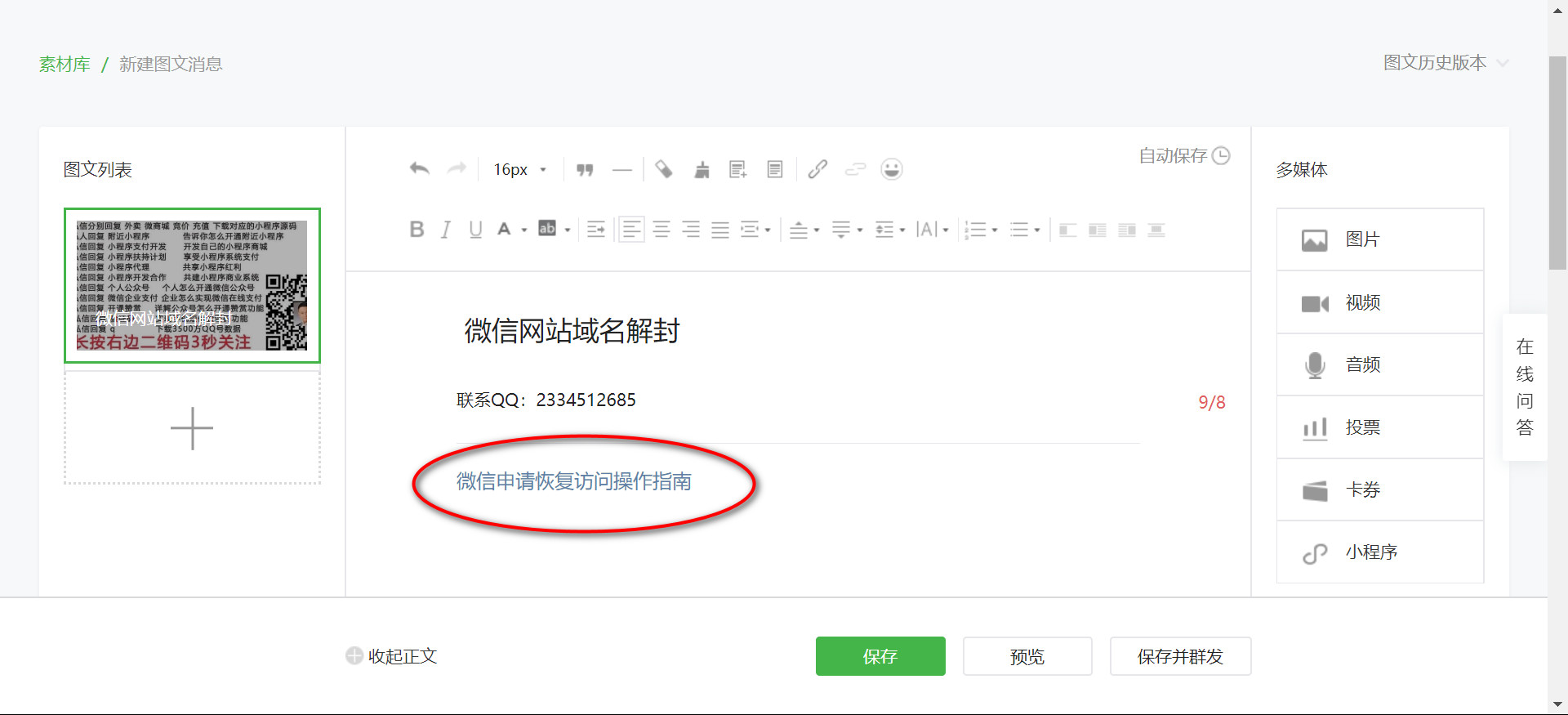Click the page vertical scrollbar thumb
Image resolution: width=1568 pixels, height=715 pixels.
(x=1558, y=163)
